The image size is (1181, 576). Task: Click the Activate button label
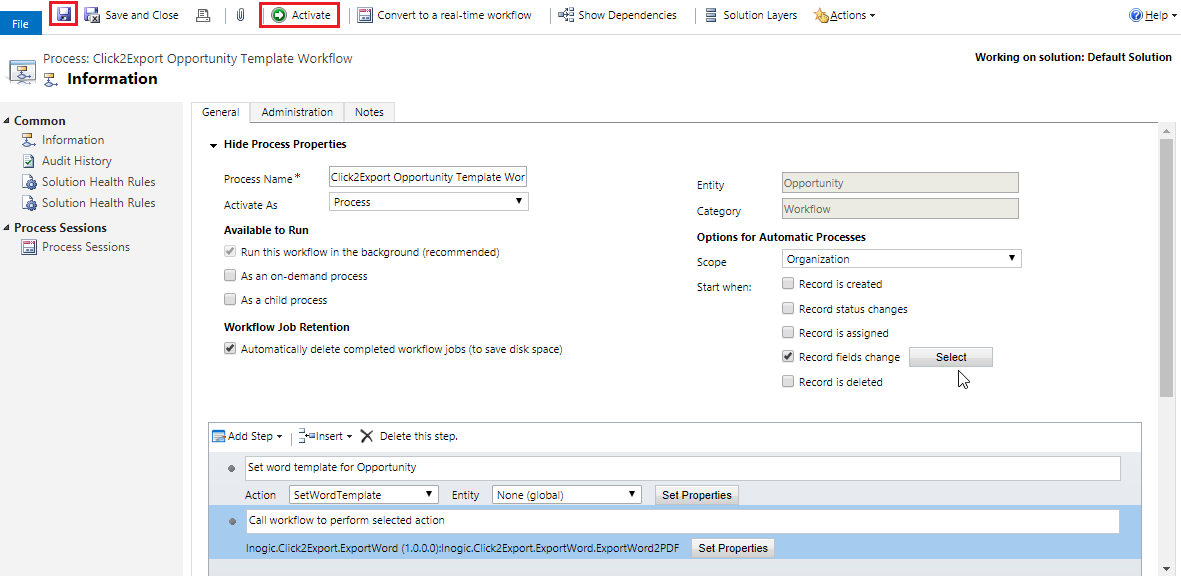pos(311,15)
